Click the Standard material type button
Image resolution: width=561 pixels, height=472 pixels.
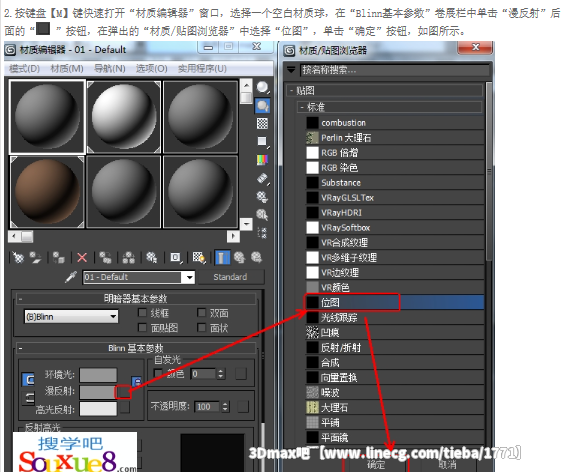pos(231,277)
